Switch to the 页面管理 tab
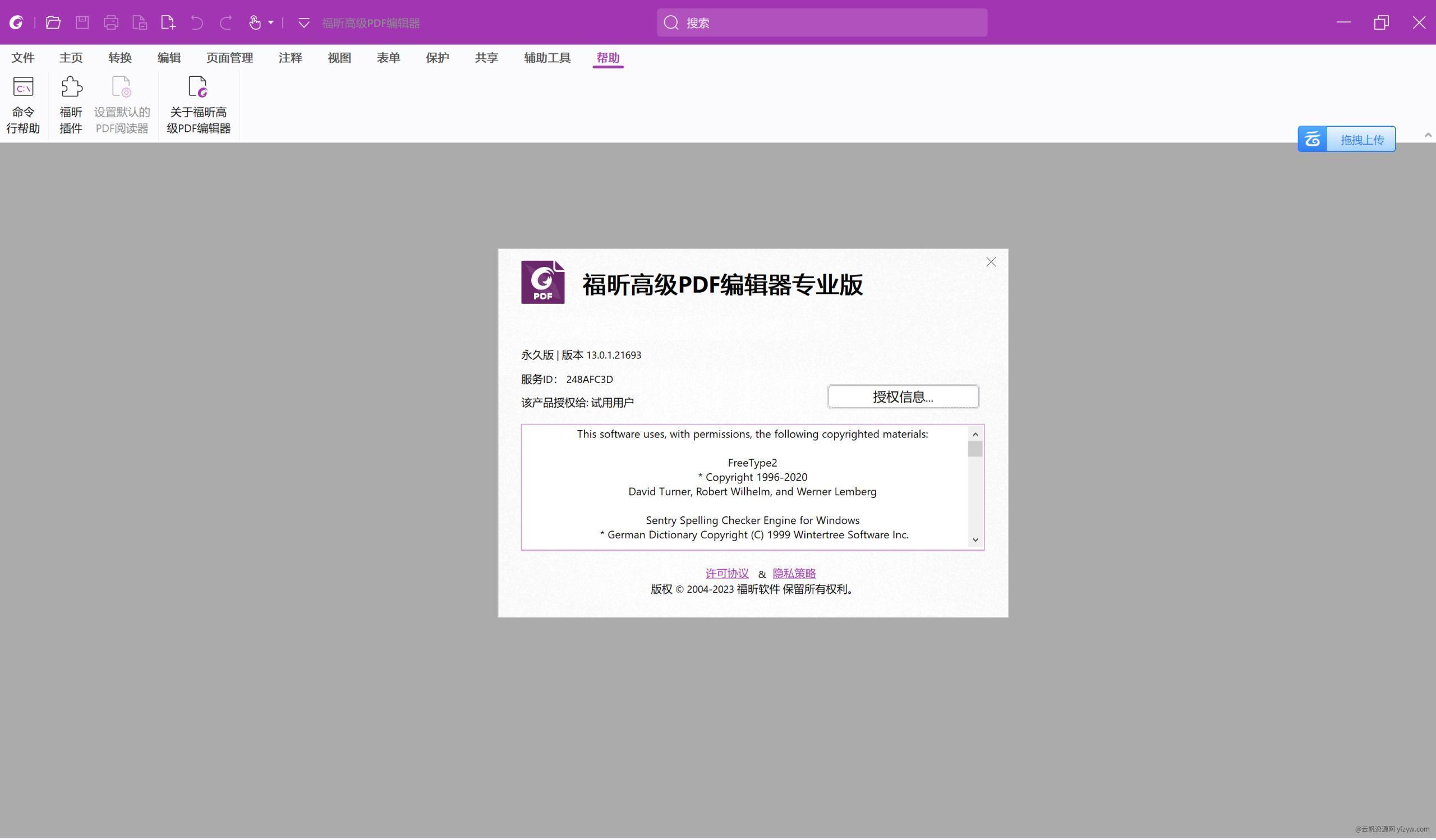The image size is (1436, 840). click(x=229, y=58)
